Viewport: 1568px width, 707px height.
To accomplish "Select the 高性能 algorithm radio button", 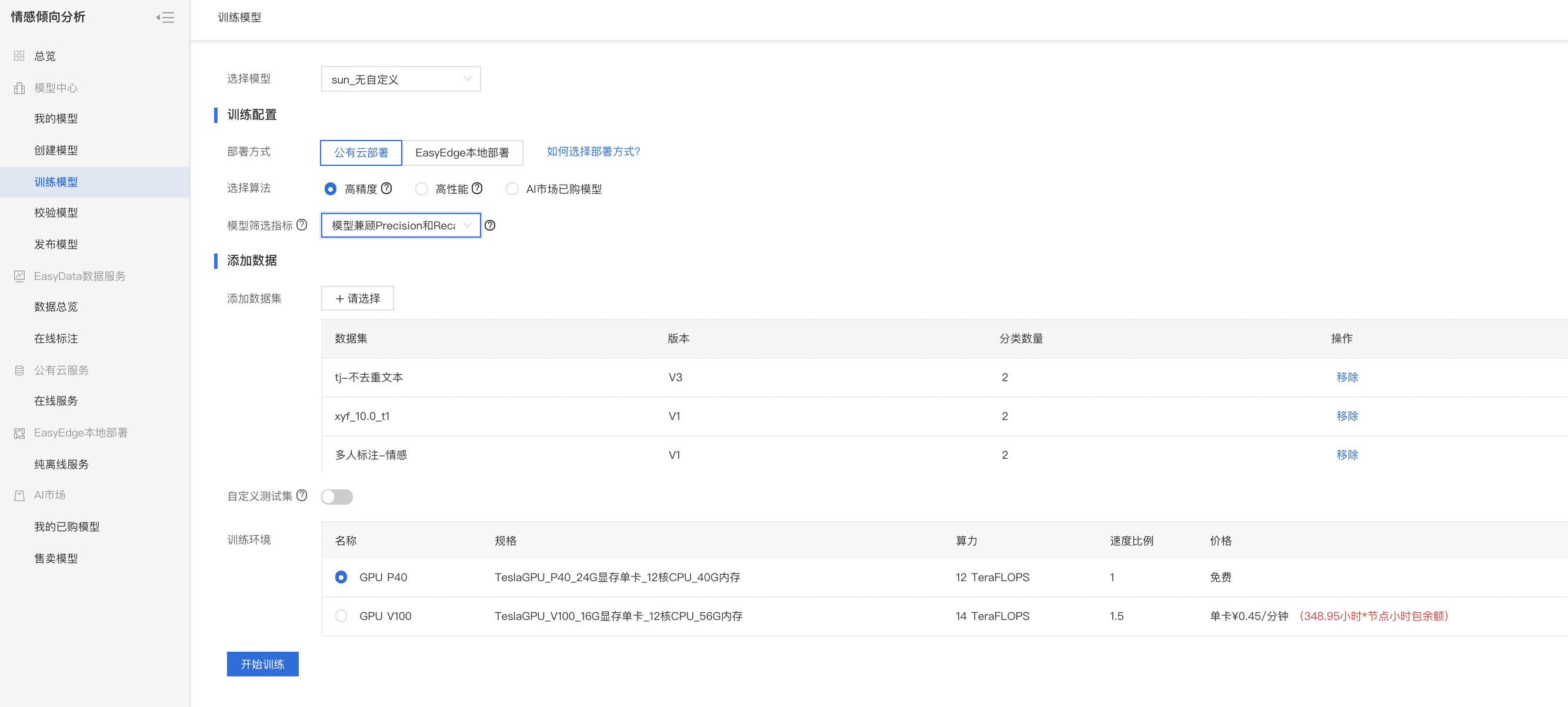I will 422,189.
